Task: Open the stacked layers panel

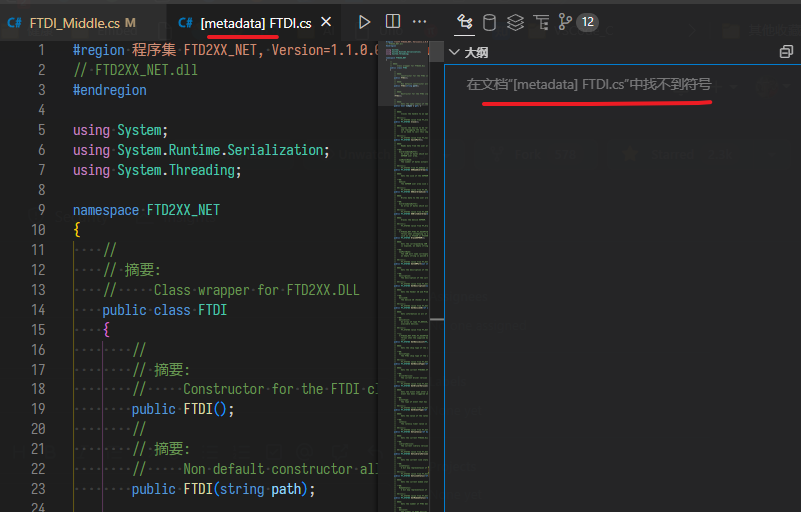Action: (x=515, y=22)
